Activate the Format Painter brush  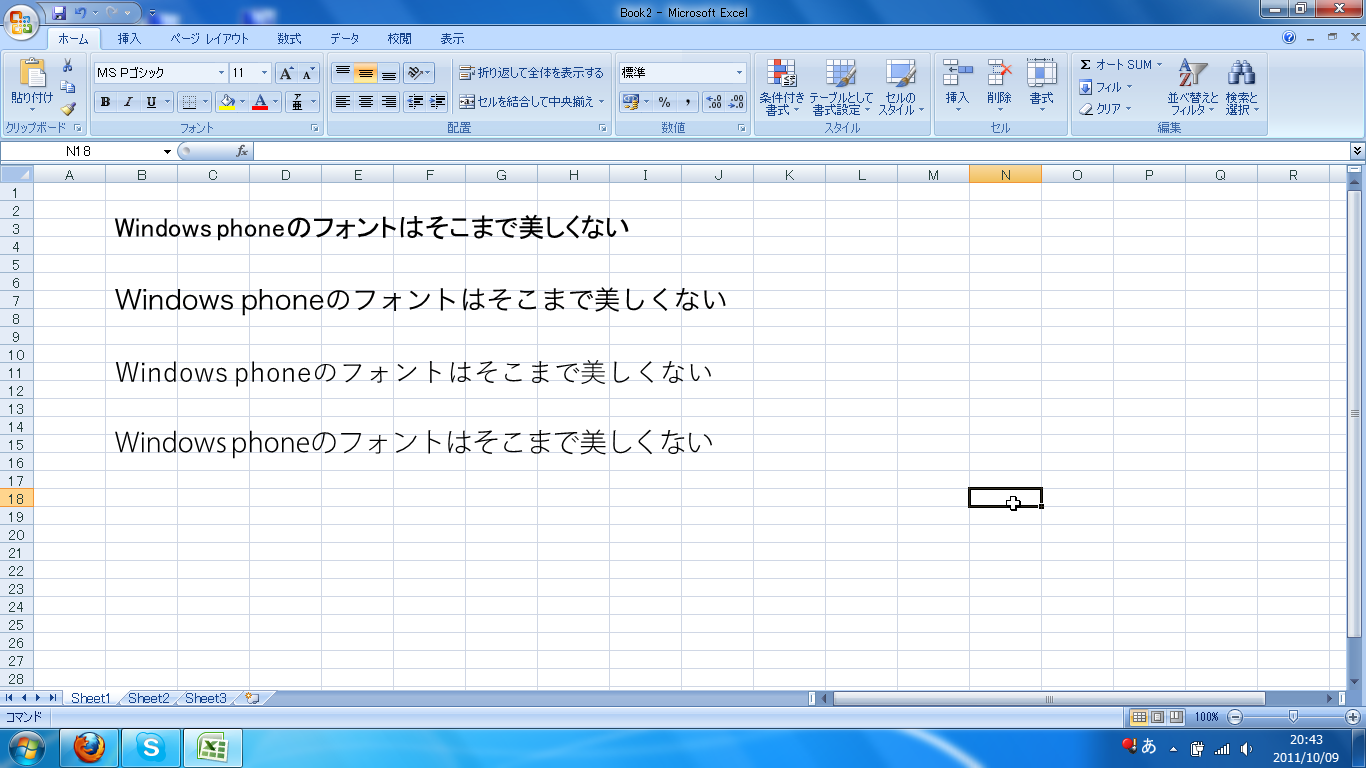pyautogui.click(x=68, y=108)
